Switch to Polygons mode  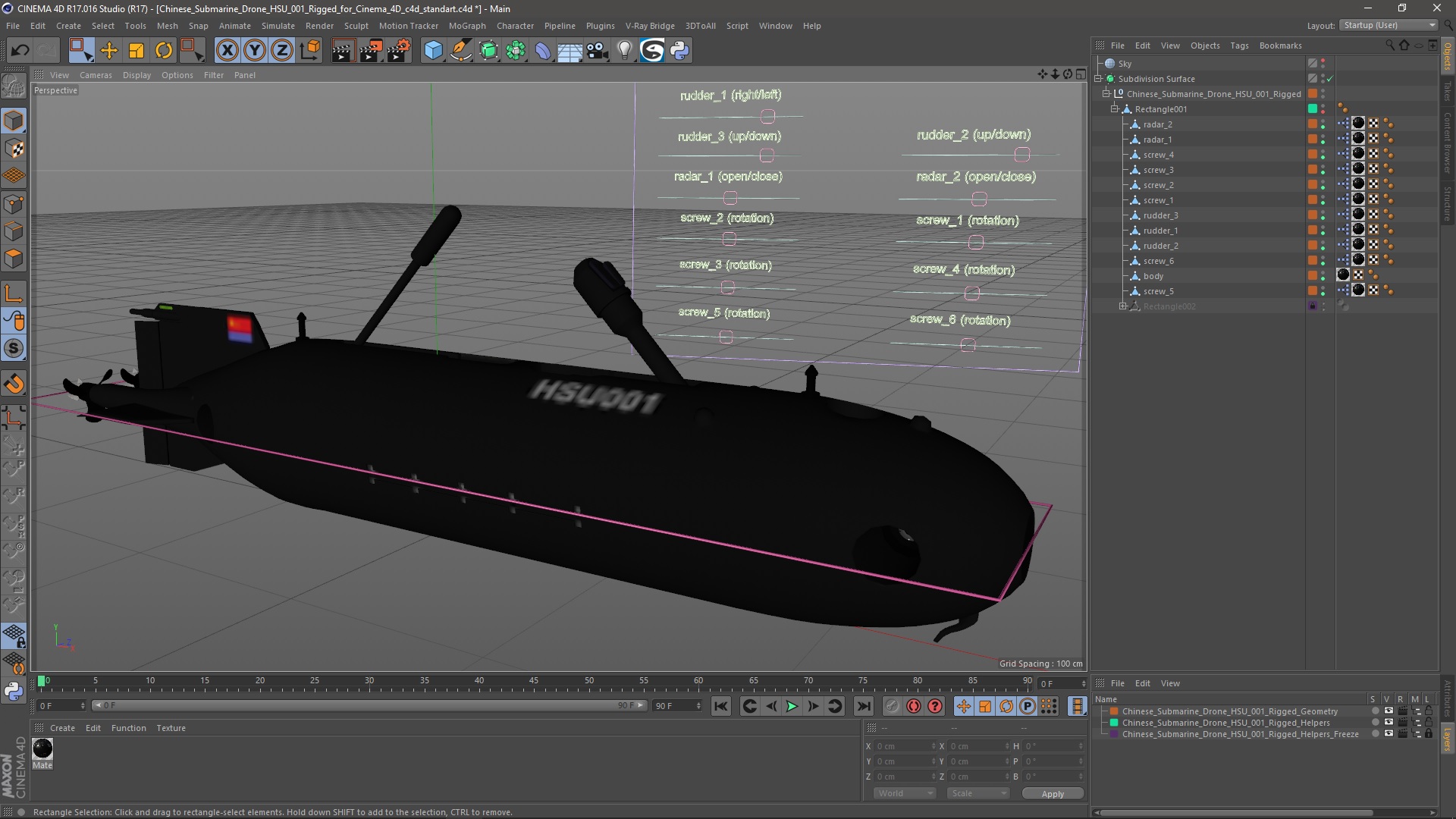click(14, 259)
